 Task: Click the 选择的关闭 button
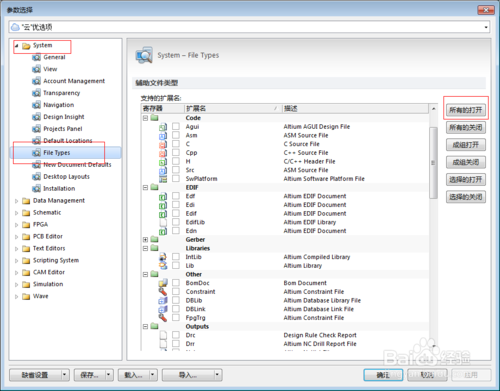(466, 197)
